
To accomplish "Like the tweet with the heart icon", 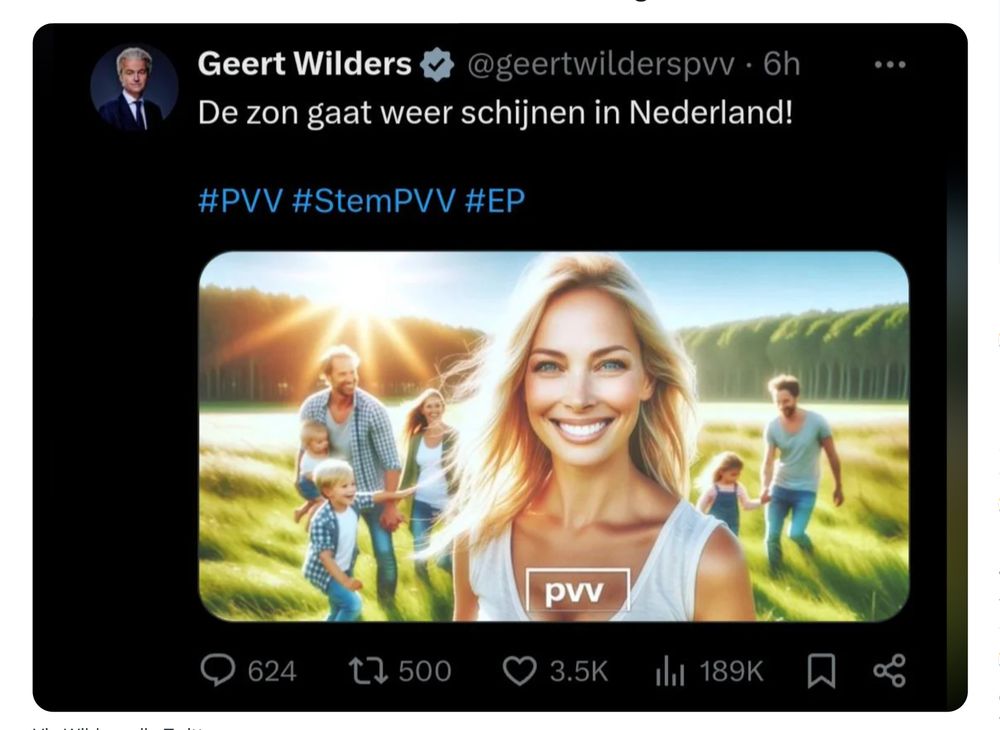I will coord(519,671).
